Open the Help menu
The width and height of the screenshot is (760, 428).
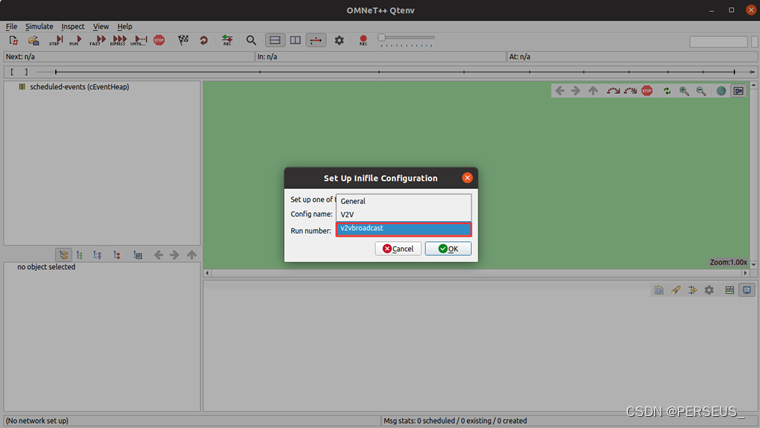pyautogui.click(x=125, y=26)
